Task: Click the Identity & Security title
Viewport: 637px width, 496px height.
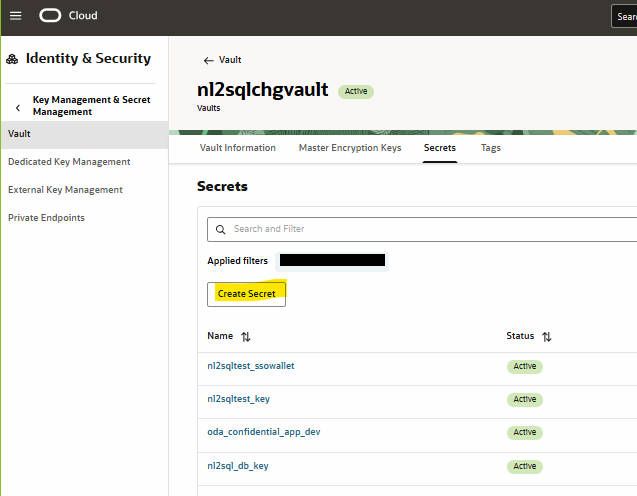Action: click(88, 58)
